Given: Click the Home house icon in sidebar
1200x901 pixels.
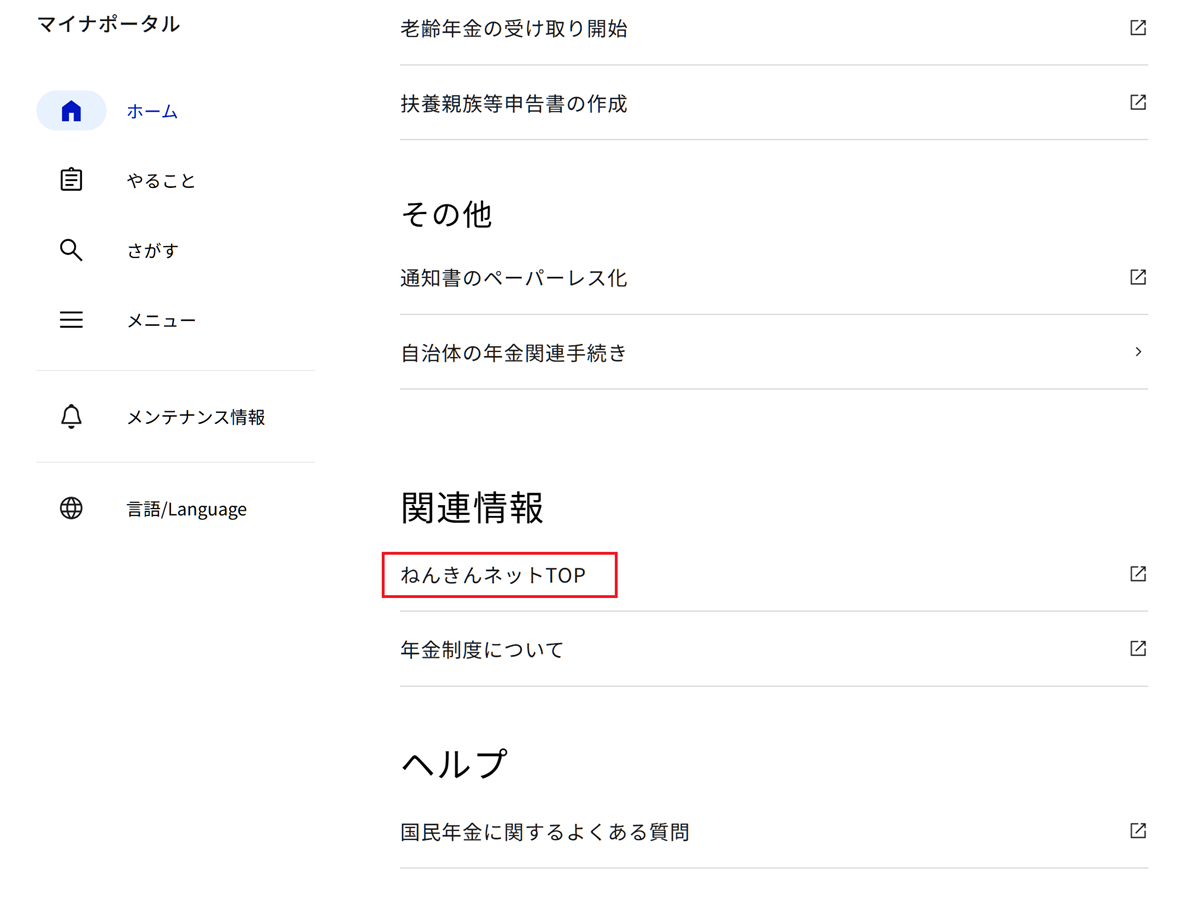Looking at the screenshot, I should pyautogui.click(x=71, y=111).
